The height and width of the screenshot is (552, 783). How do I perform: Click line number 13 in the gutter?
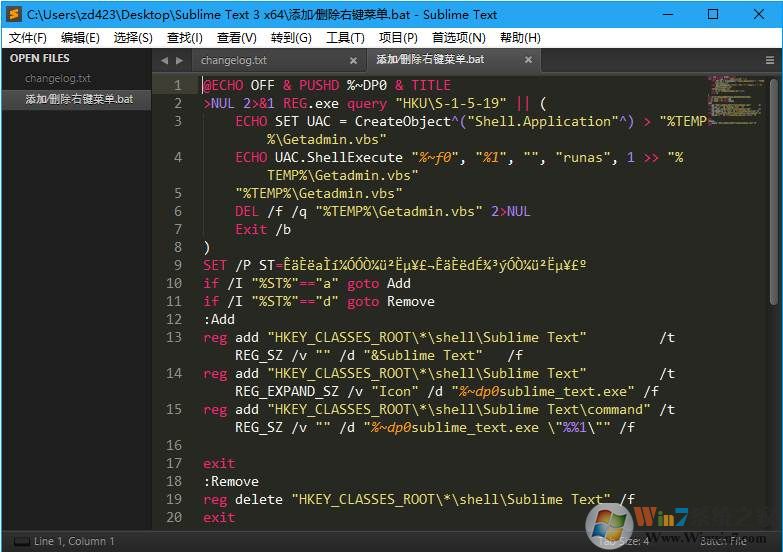click(x=174, y=337)
